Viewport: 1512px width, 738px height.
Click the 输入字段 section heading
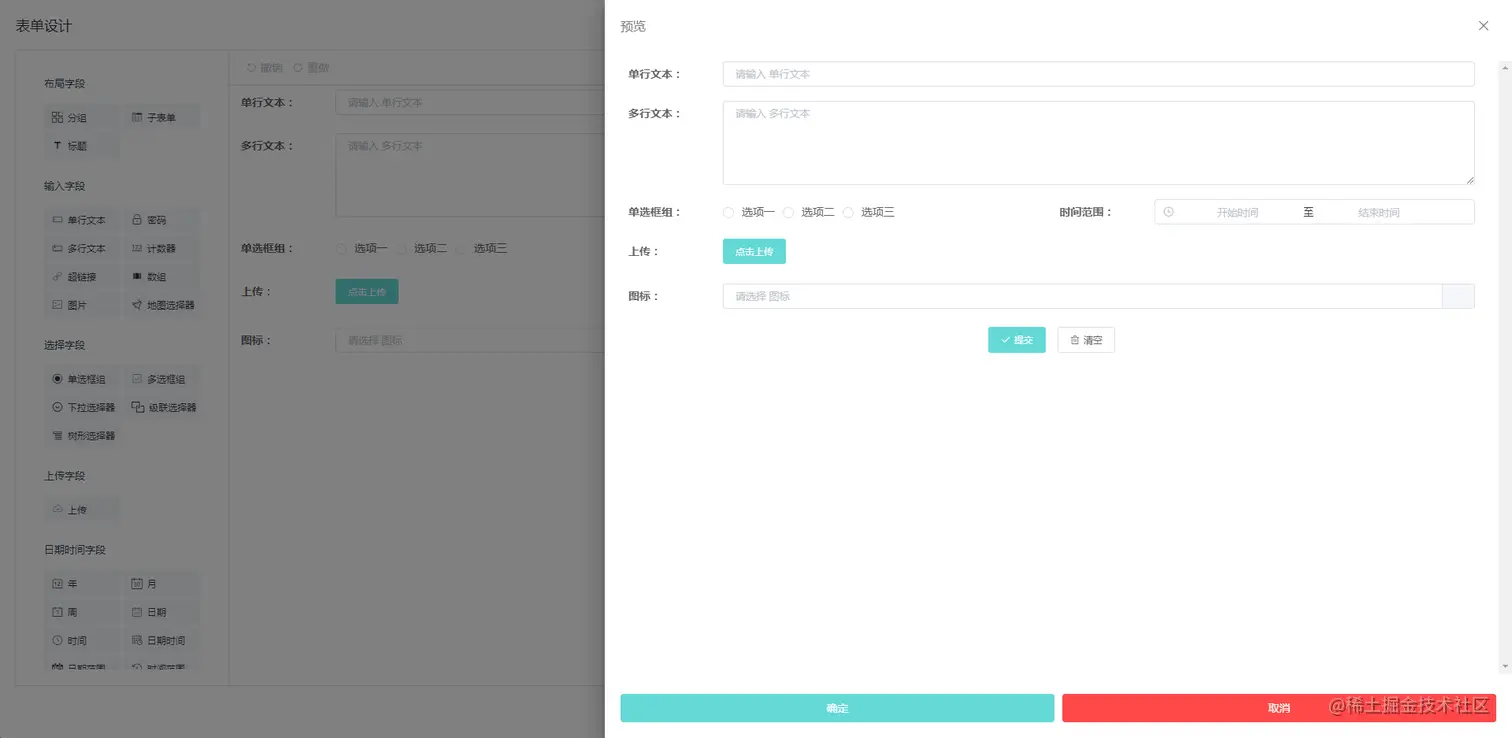[x=64, y=186]
